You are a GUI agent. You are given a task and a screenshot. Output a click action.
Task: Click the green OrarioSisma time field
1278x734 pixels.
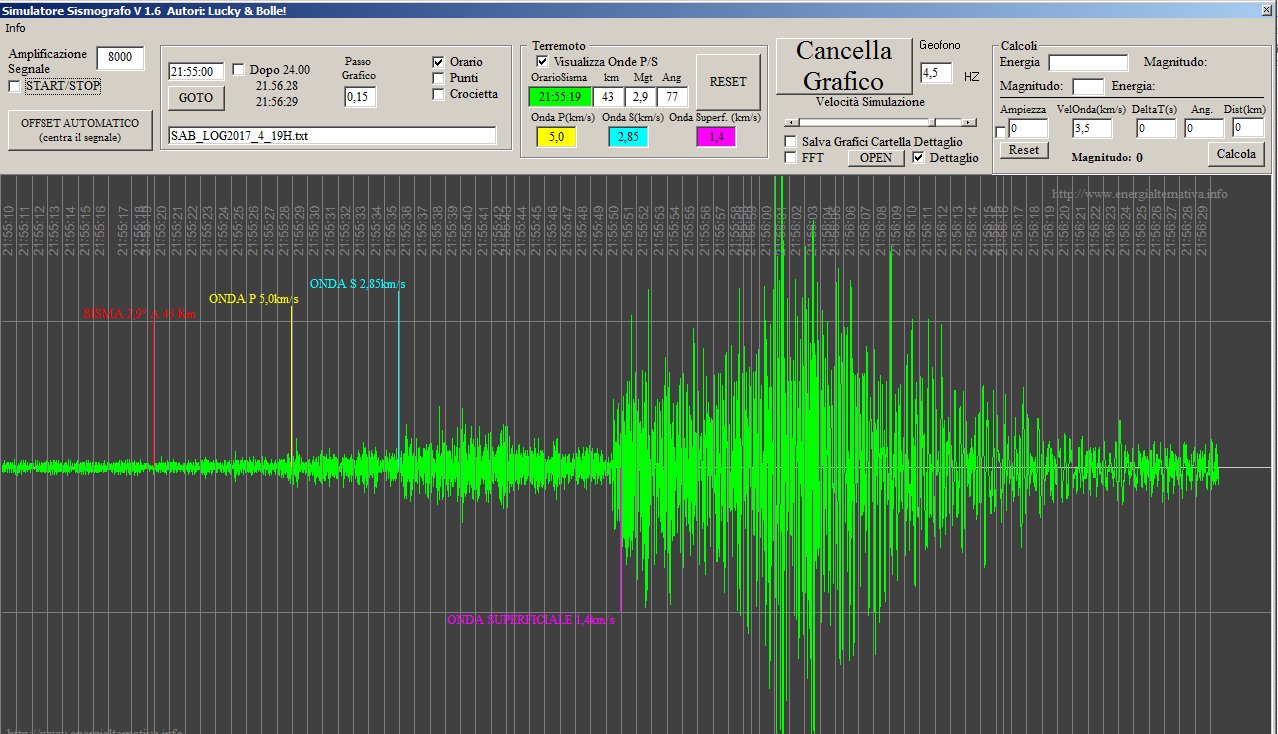560,97
